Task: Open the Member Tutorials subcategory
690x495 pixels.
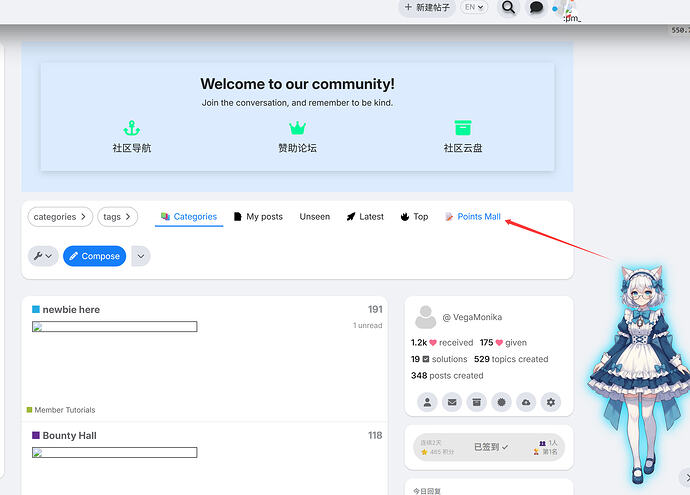Action: (x=65, y=410)
